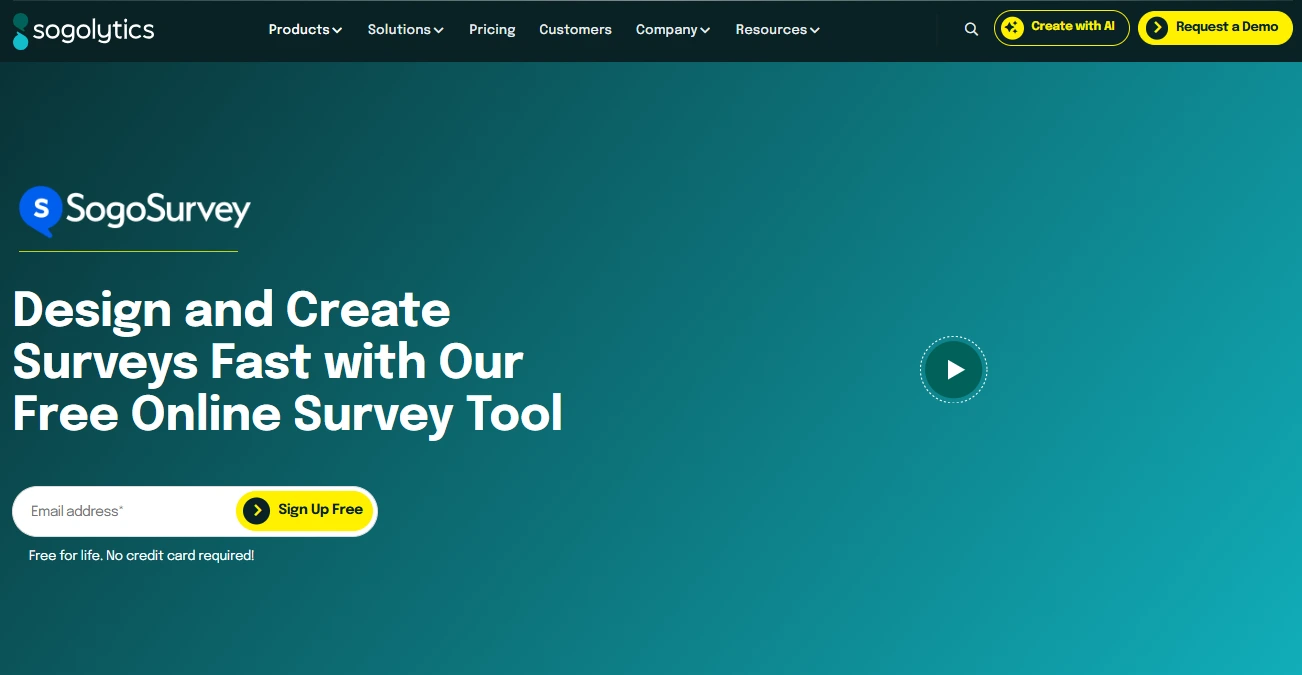Click the Sign Up Free button text

320,510
